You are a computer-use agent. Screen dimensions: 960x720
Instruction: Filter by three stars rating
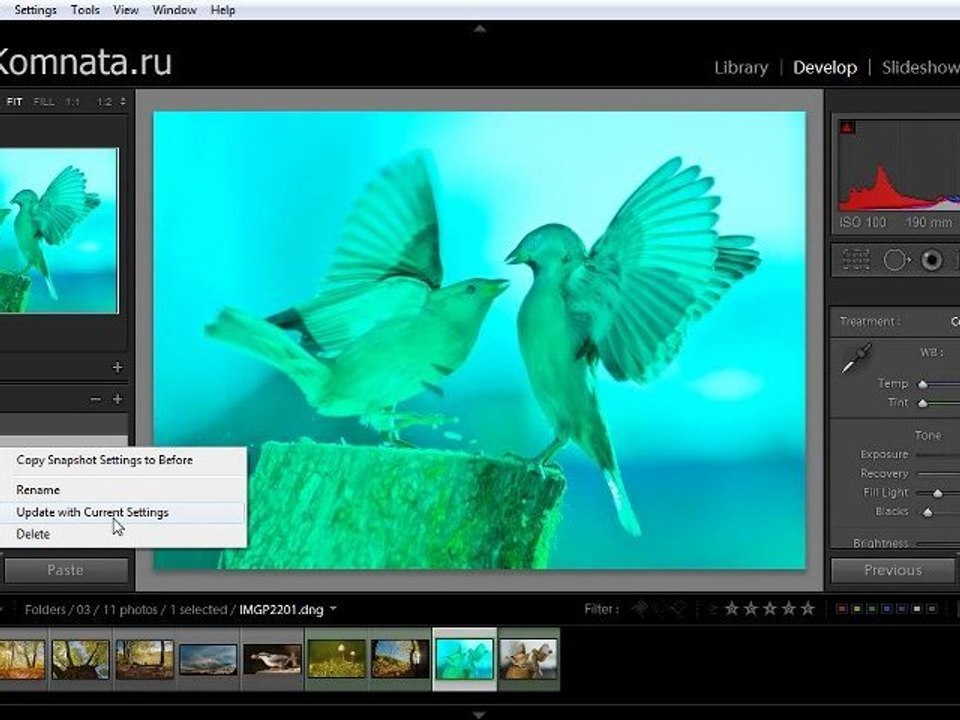tap(770, 609)
